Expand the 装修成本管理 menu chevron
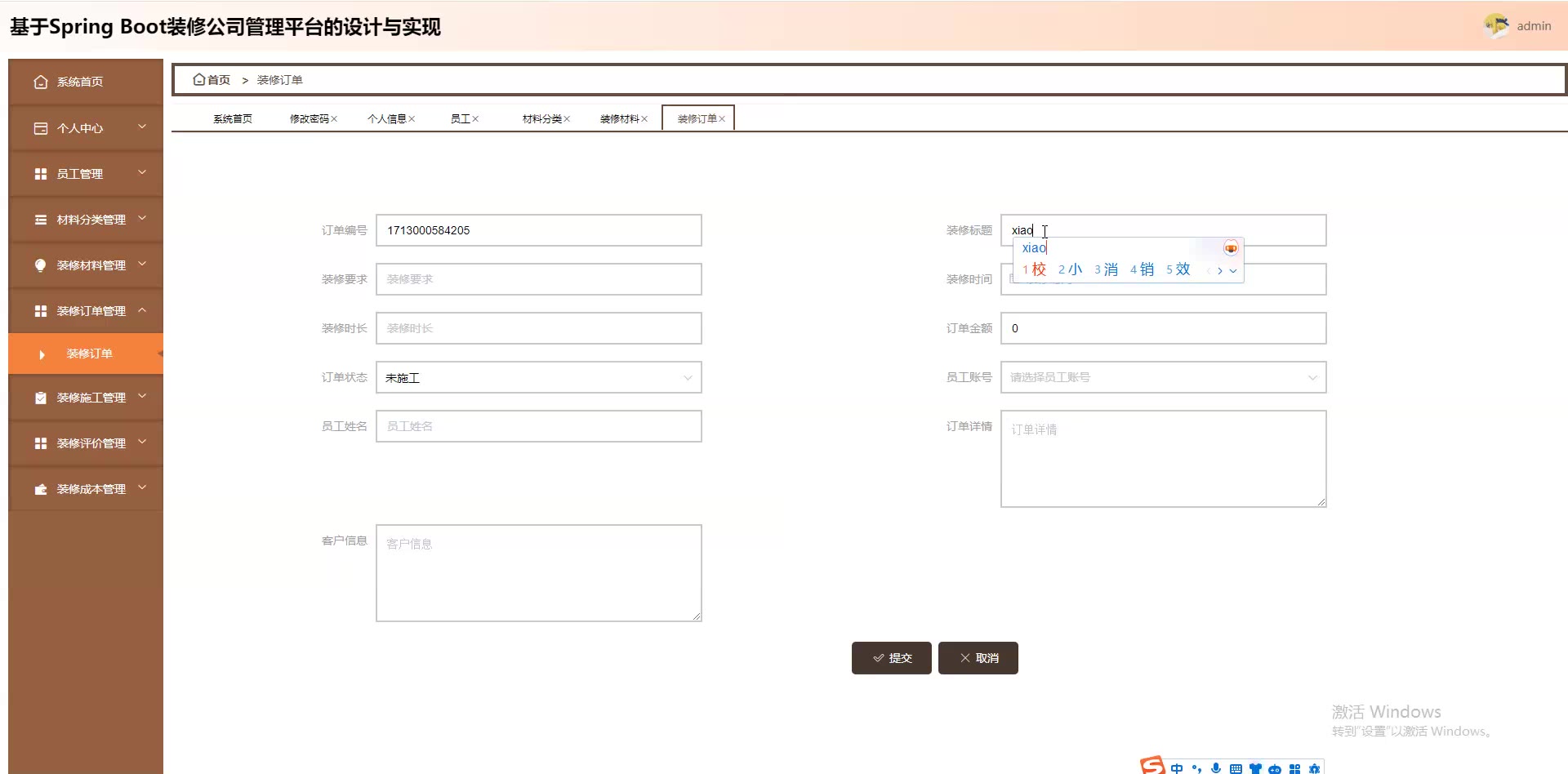Screen dimensions: 1568x774 tap(142, 487)
